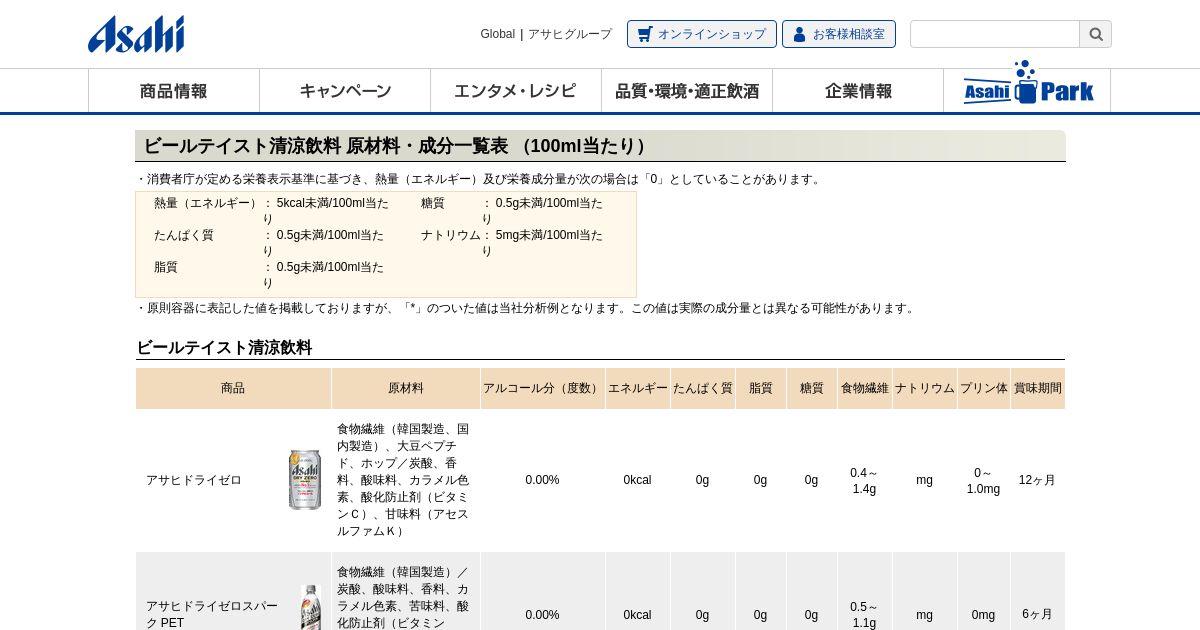
Task: Click the たんぱく質 column header
Action: [x=703, y=388]
